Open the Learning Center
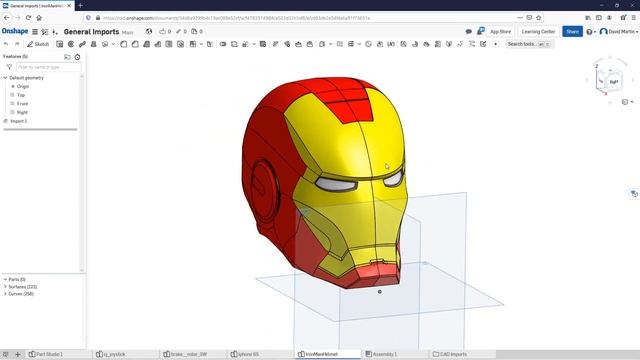 pos(538,31)
